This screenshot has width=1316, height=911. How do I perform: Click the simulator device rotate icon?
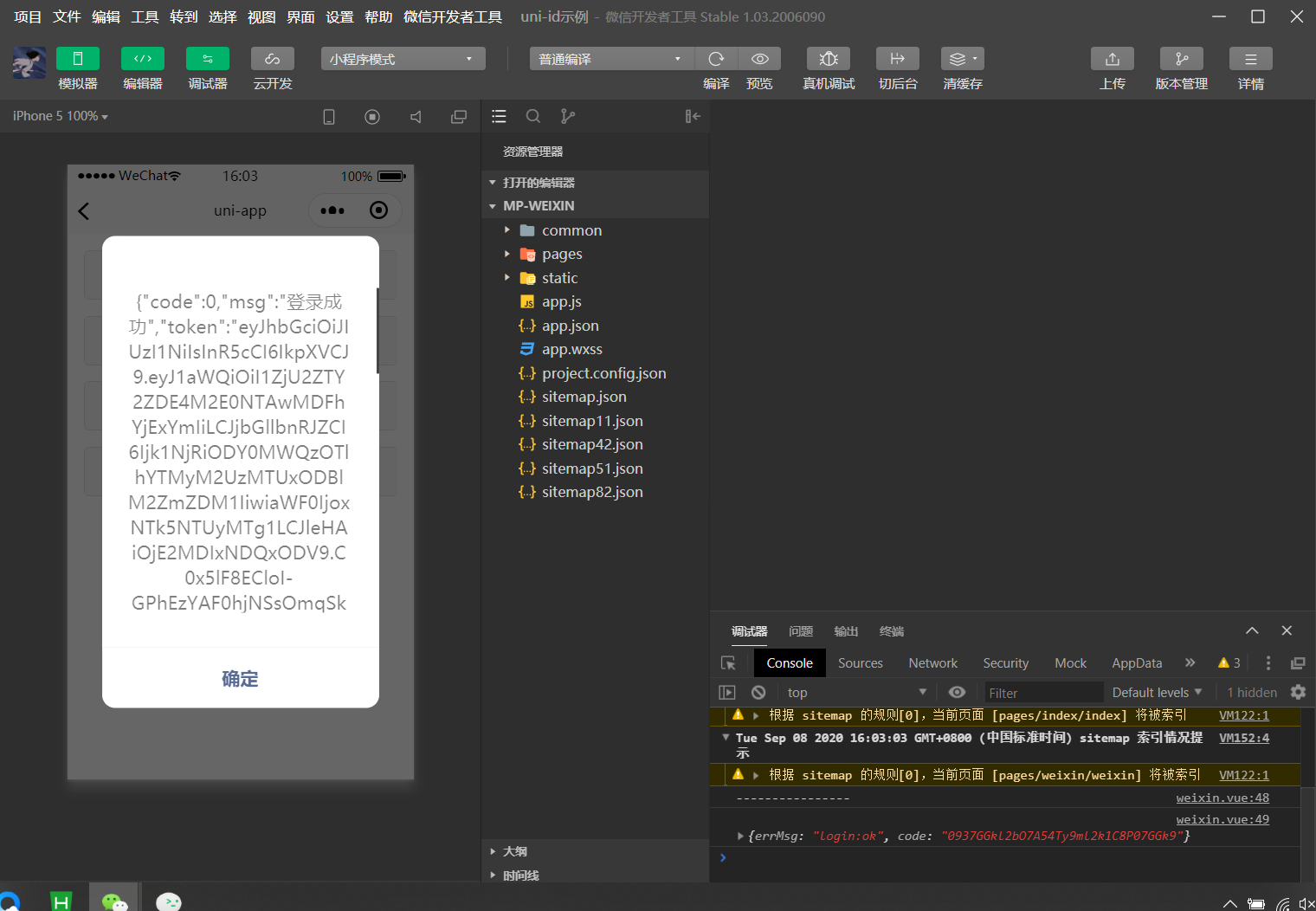329,117
